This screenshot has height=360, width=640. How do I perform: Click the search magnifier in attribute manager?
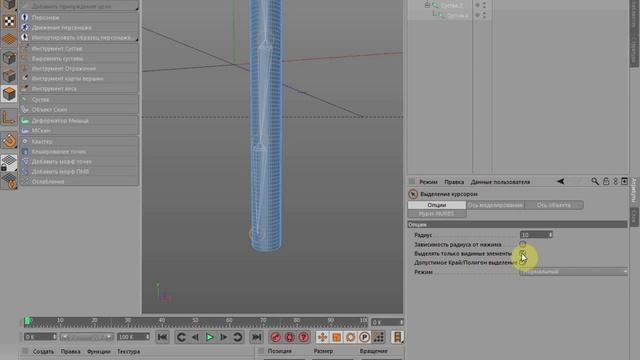595,181
